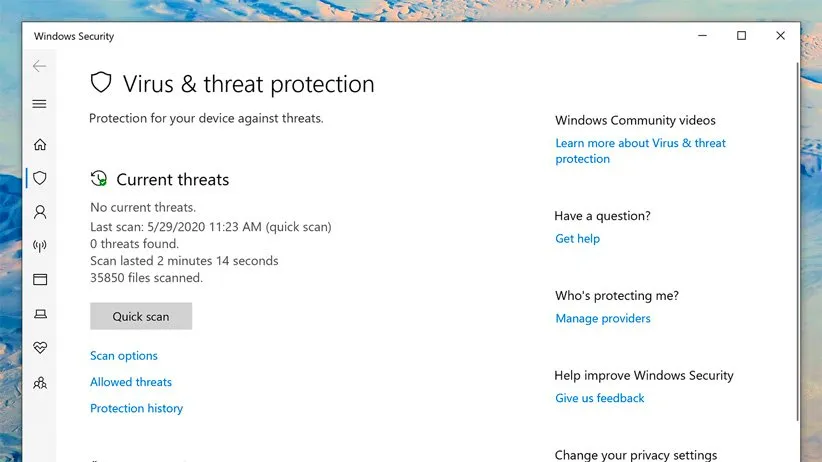Viewport: 822px width, 462px height.
Task: Open Allowed threats link
Action: pyautogui.click(x=131, y=382)
